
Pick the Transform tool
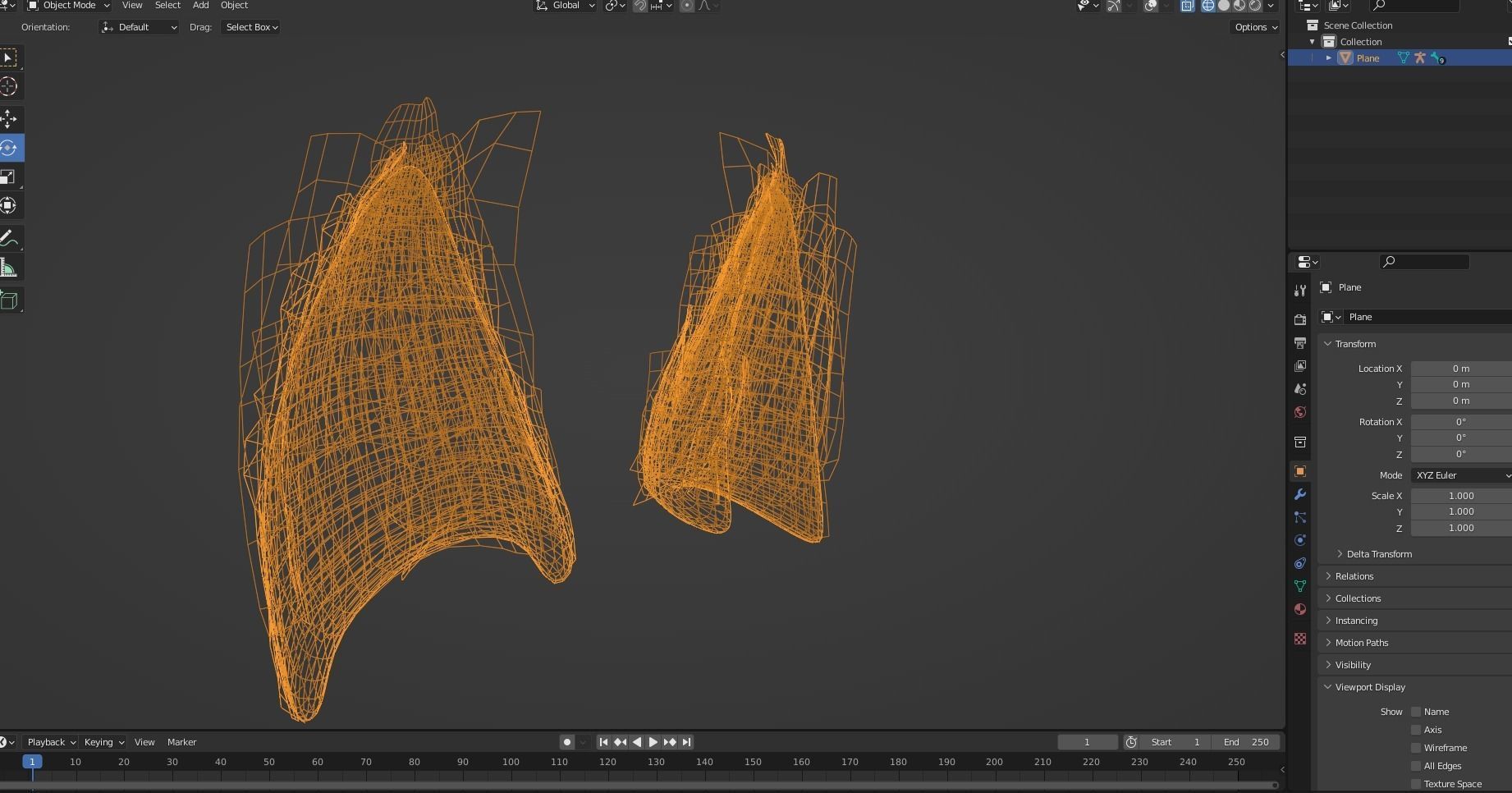(x=8, y=205)
